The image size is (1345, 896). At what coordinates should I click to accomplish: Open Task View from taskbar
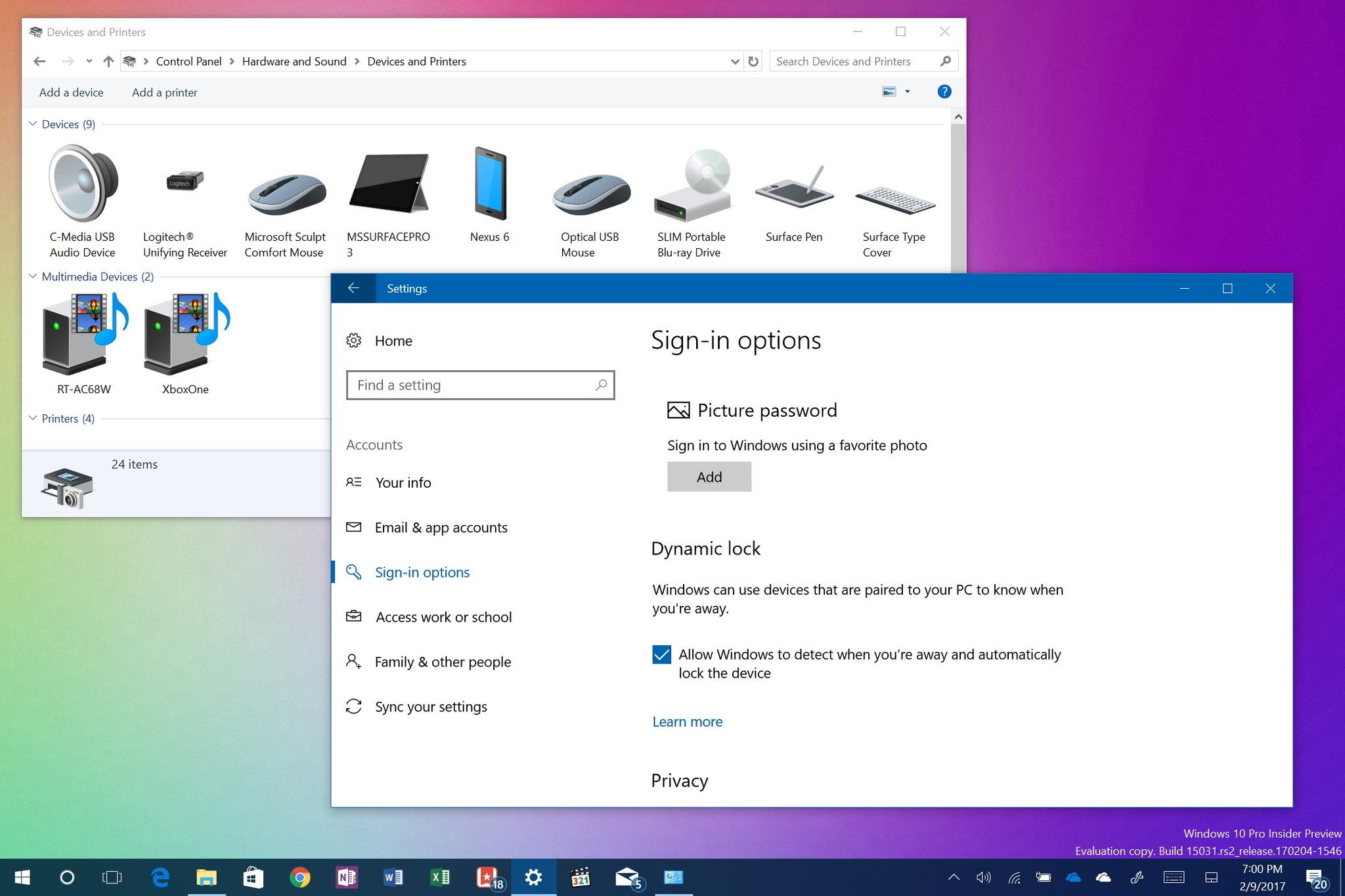click(112, 878)
